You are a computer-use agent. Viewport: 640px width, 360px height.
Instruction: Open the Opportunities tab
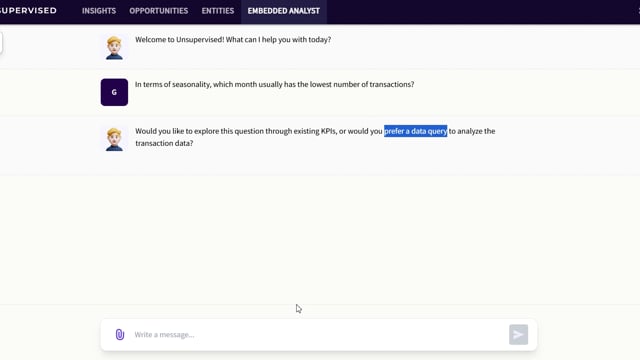tap(159, 11)
